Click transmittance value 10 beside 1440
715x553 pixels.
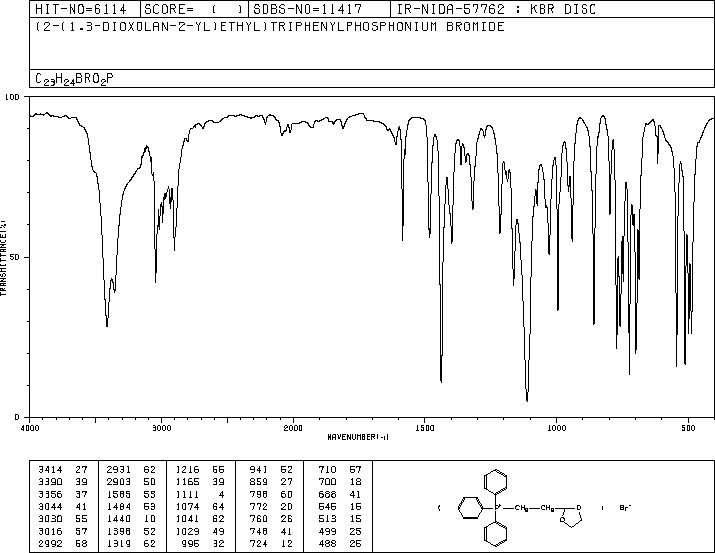click(150, 519)
